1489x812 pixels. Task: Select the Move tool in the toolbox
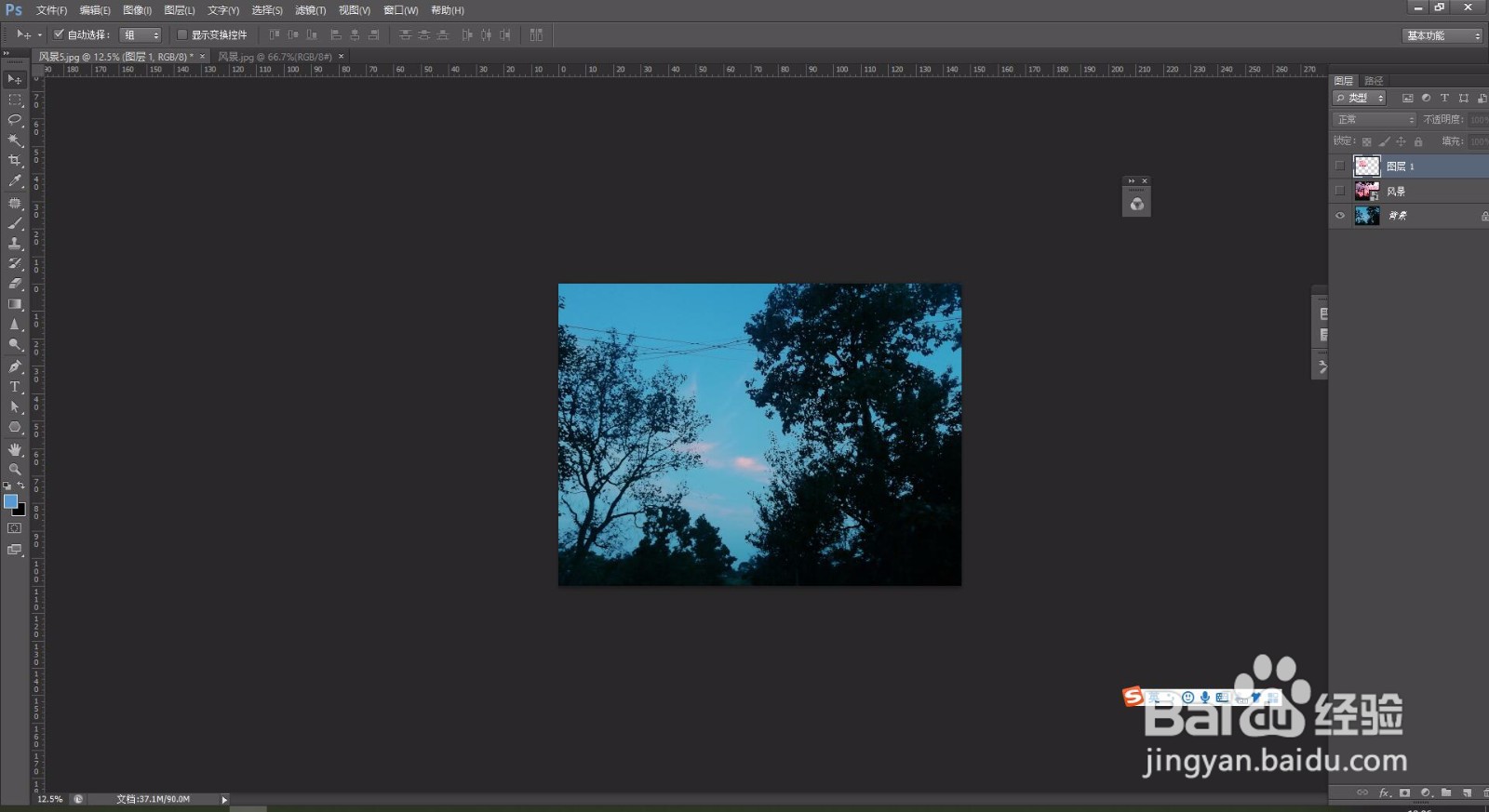(14, 80)
